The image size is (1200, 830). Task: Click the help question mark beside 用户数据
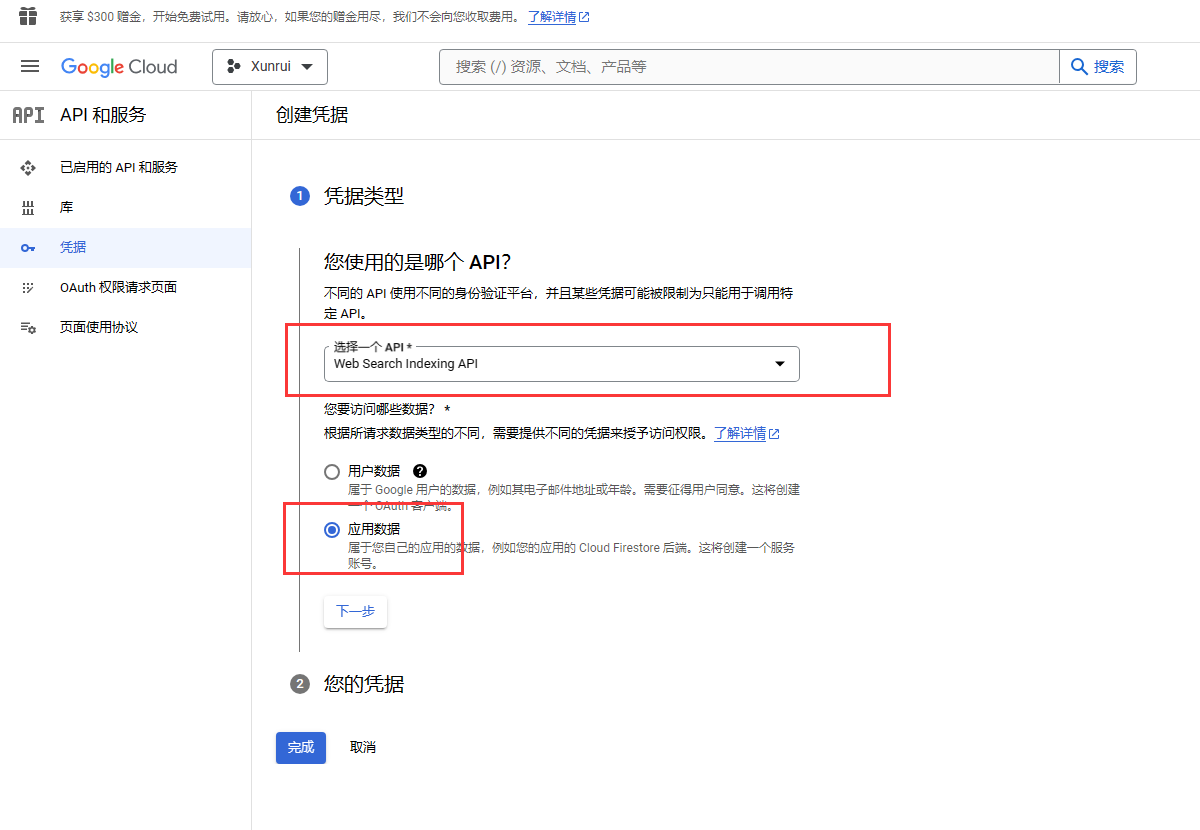pyautogui.click(x=420, y=471)
